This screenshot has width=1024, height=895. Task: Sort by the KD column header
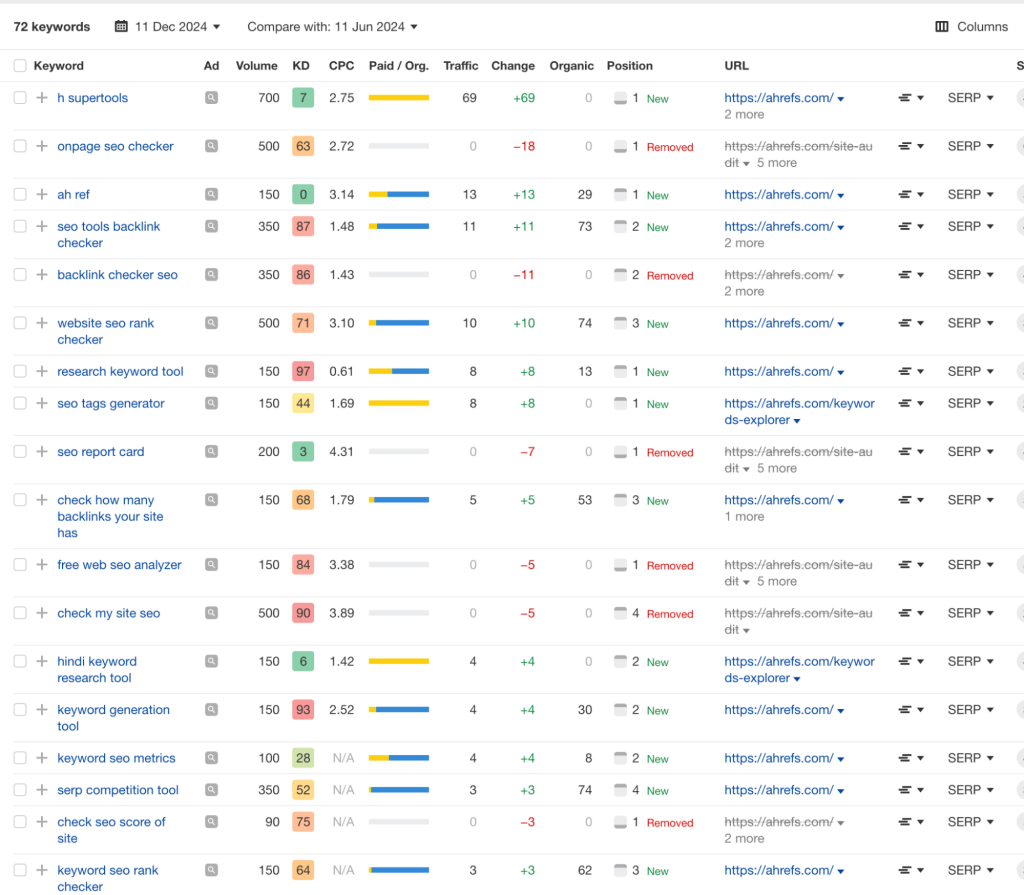(x=301, y=65)
